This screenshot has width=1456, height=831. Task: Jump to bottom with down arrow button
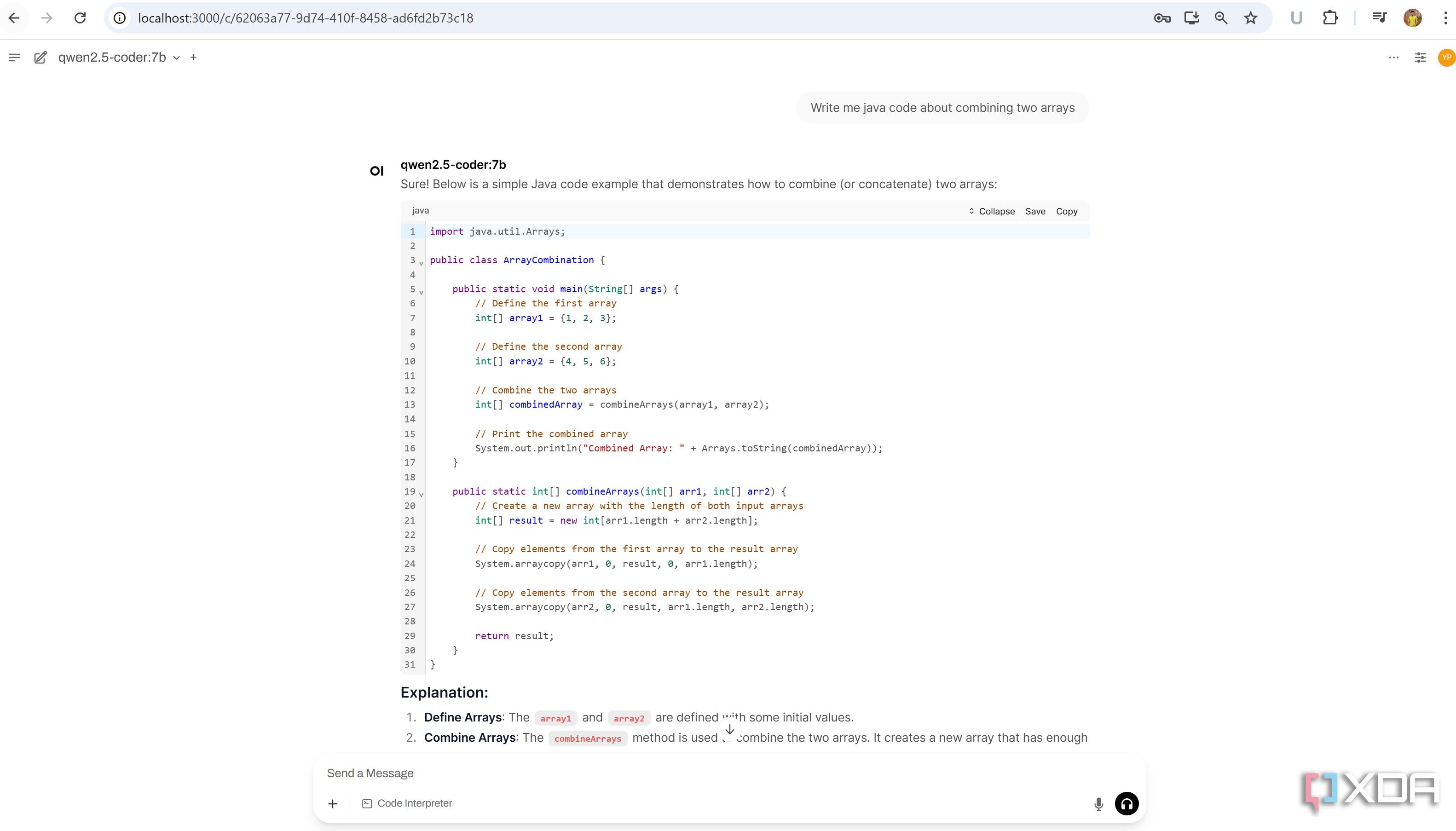(729, 729)
